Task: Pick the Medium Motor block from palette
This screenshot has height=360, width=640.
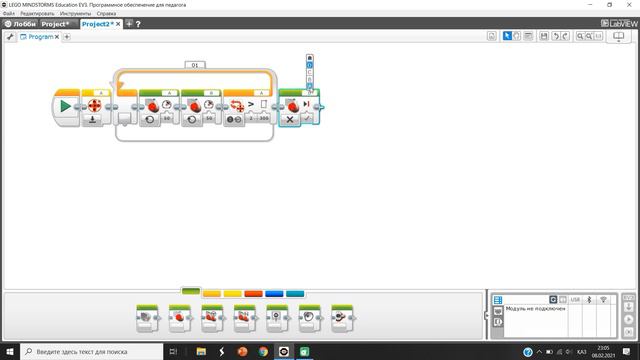Action: tap(147, 318)
